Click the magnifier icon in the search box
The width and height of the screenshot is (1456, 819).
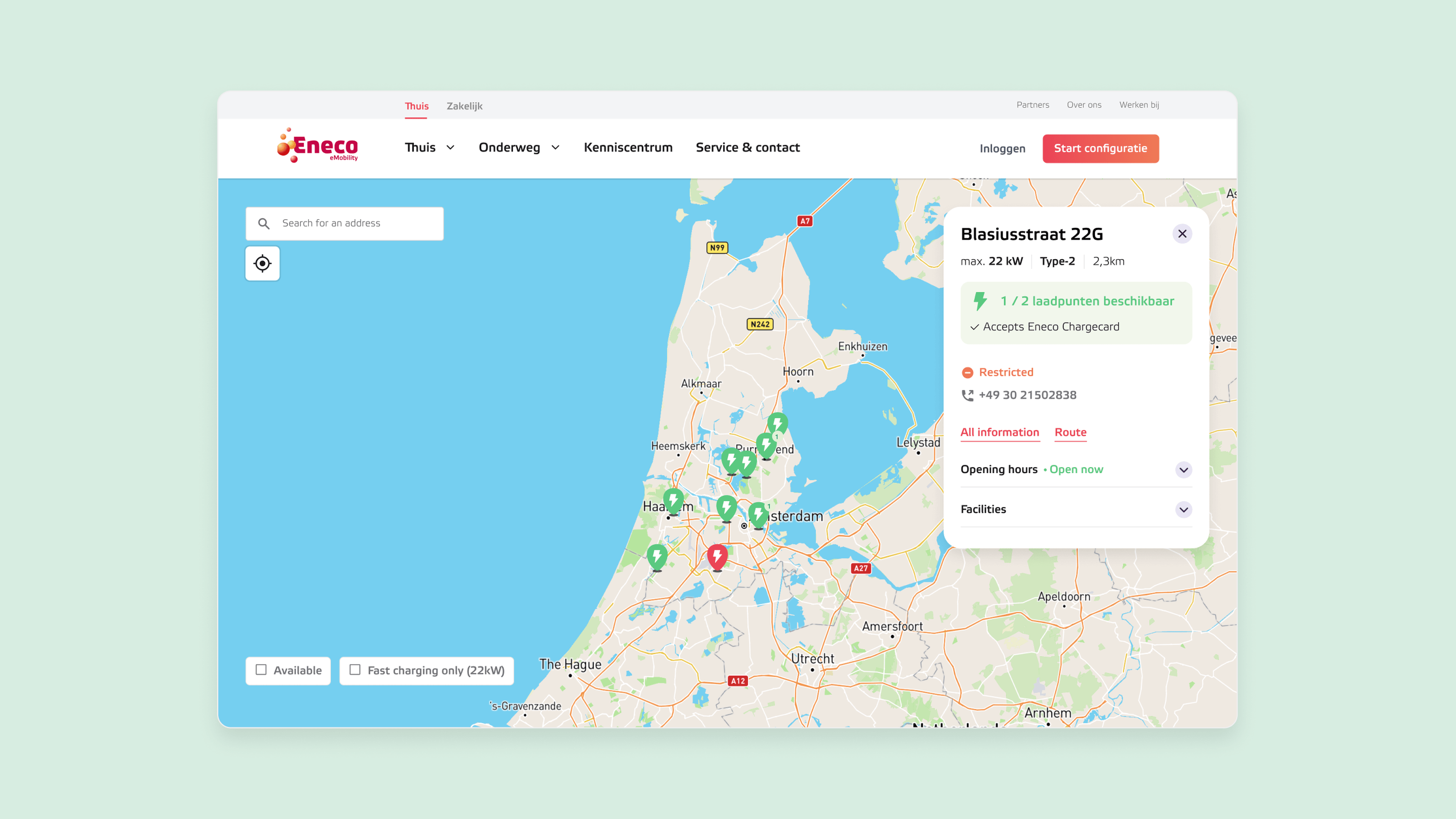click(x=264, y=224)
